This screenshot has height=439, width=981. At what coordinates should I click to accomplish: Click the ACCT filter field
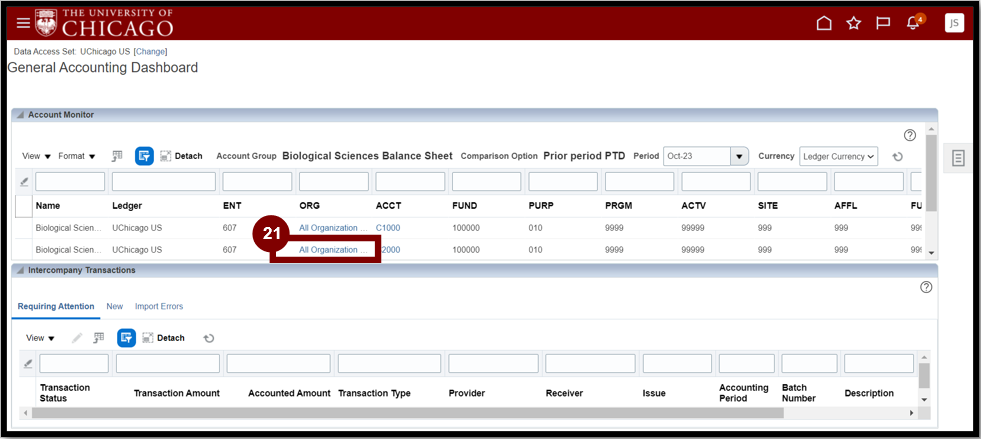(410, 182)
